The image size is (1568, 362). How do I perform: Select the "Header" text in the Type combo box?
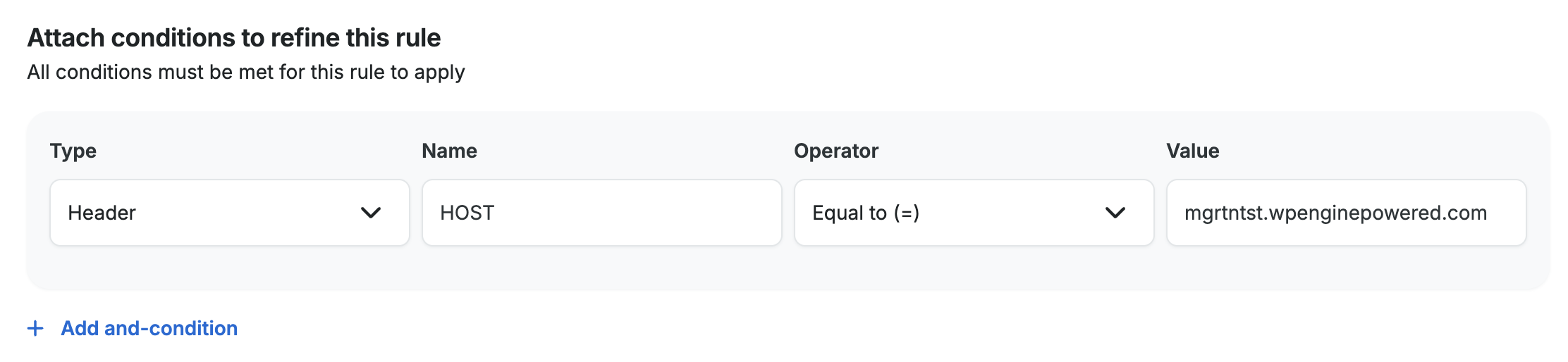click(102, 213)
